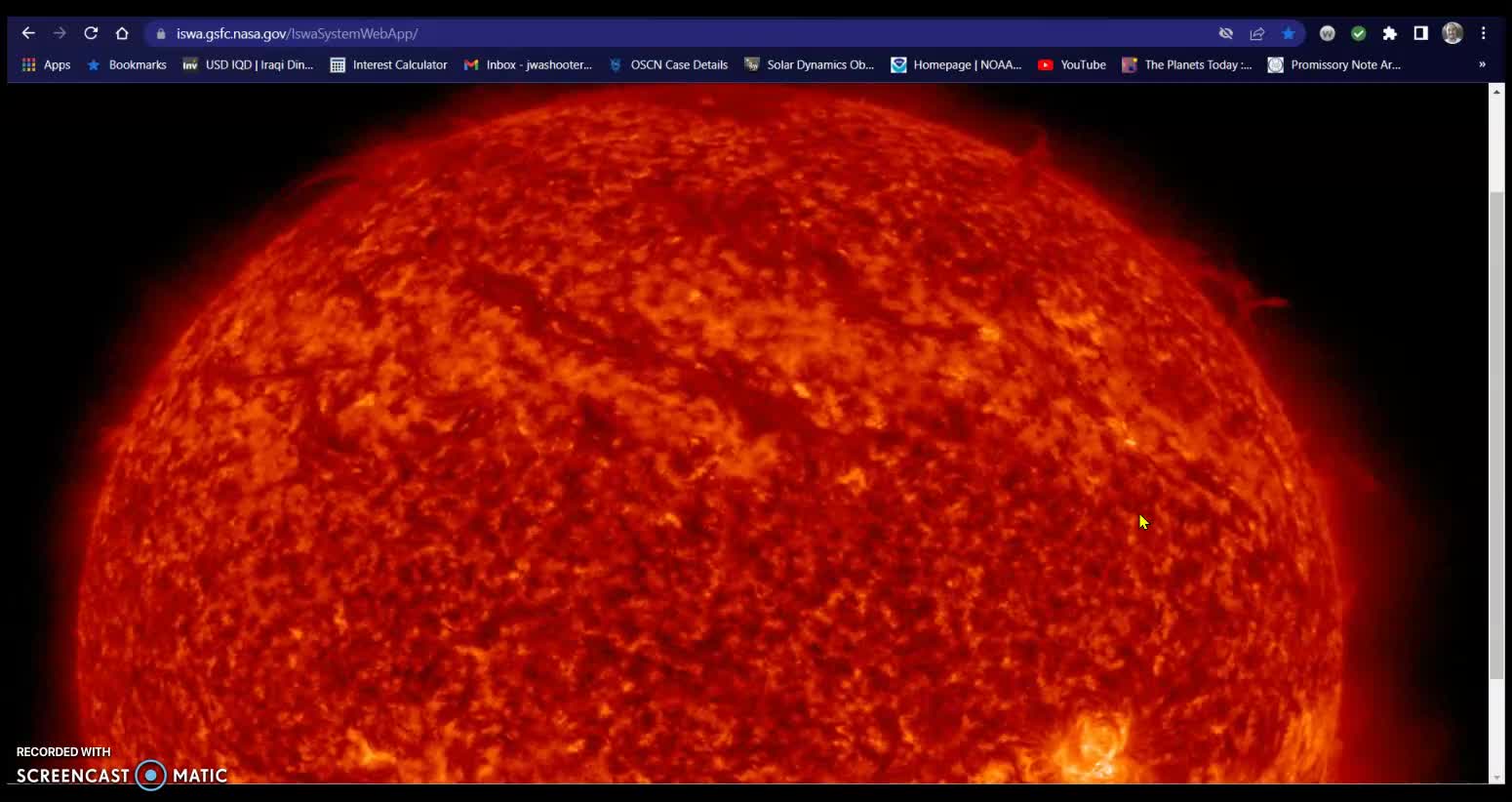Click the bright active region on sun
The height and width of the screenshot is (802, 1512).
pos(1094,747)
